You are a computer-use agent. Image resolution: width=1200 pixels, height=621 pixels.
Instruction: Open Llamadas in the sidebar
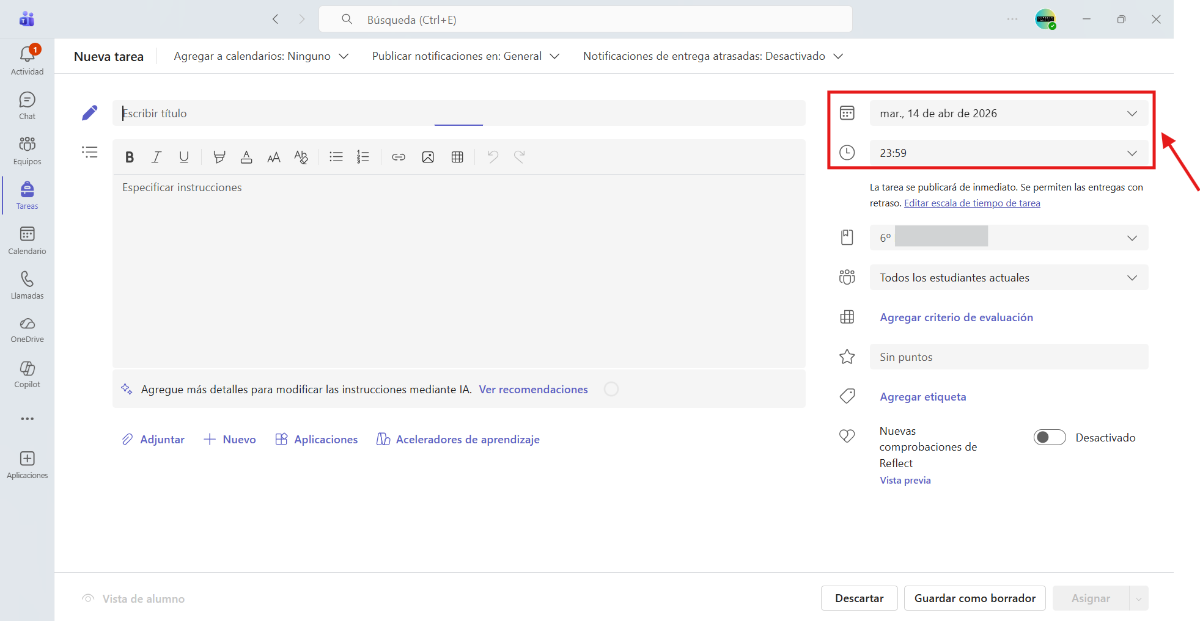pyautogui.click(x=27, y=285)
